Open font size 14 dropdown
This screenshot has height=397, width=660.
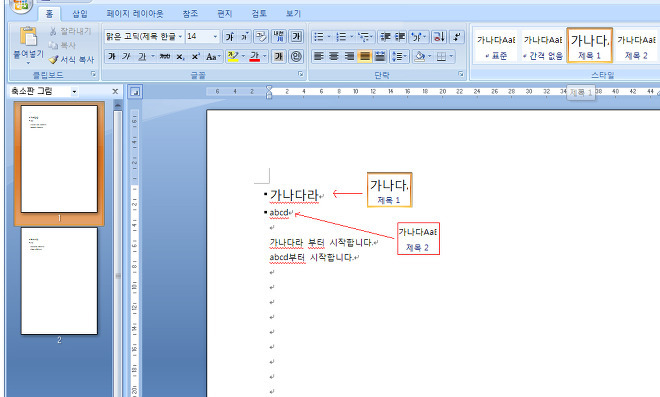215,37
